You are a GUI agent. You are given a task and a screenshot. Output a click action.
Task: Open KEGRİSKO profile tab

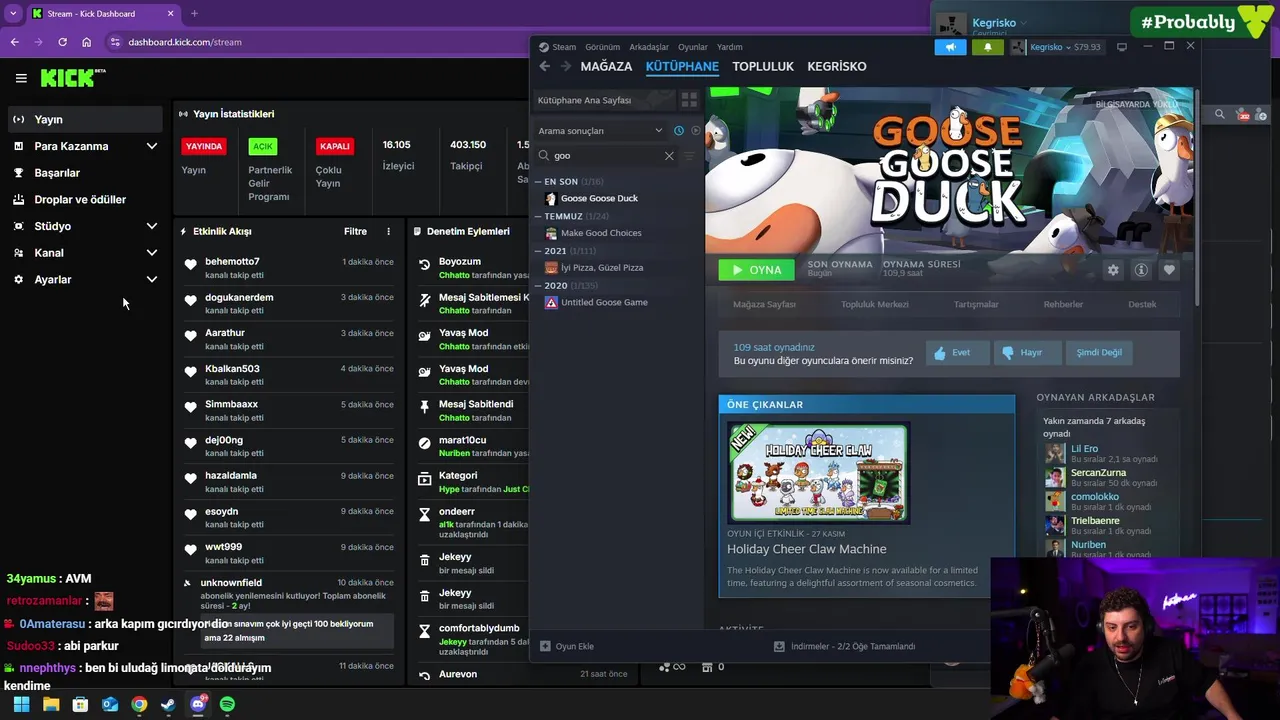[837, 66]
